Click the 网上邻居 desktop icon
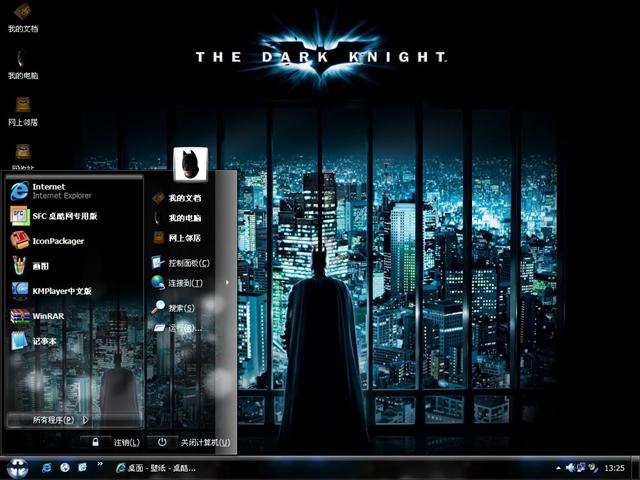 pos(22,111)
